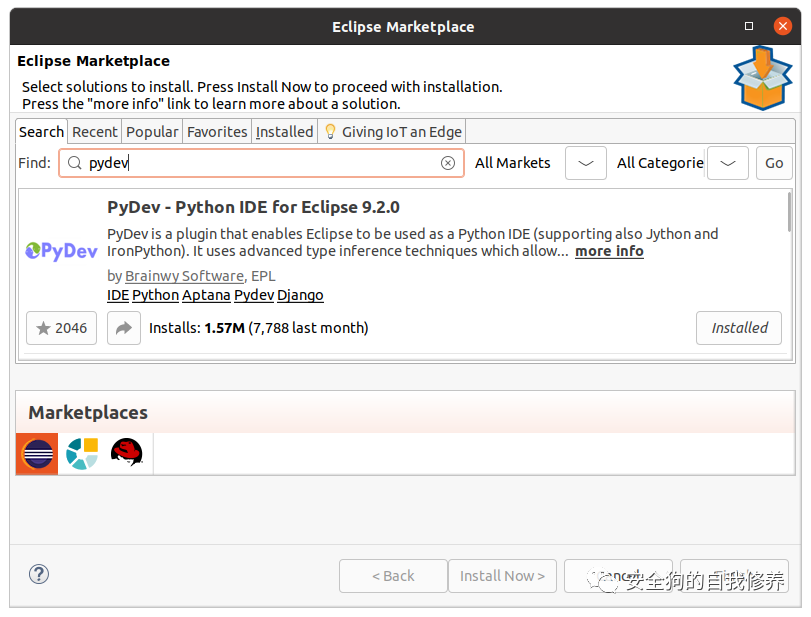Image resolution: width=811 pixels, height=617 pixels.
Task: Open the All Categories dropdown arrow
Action: [727, 163]
